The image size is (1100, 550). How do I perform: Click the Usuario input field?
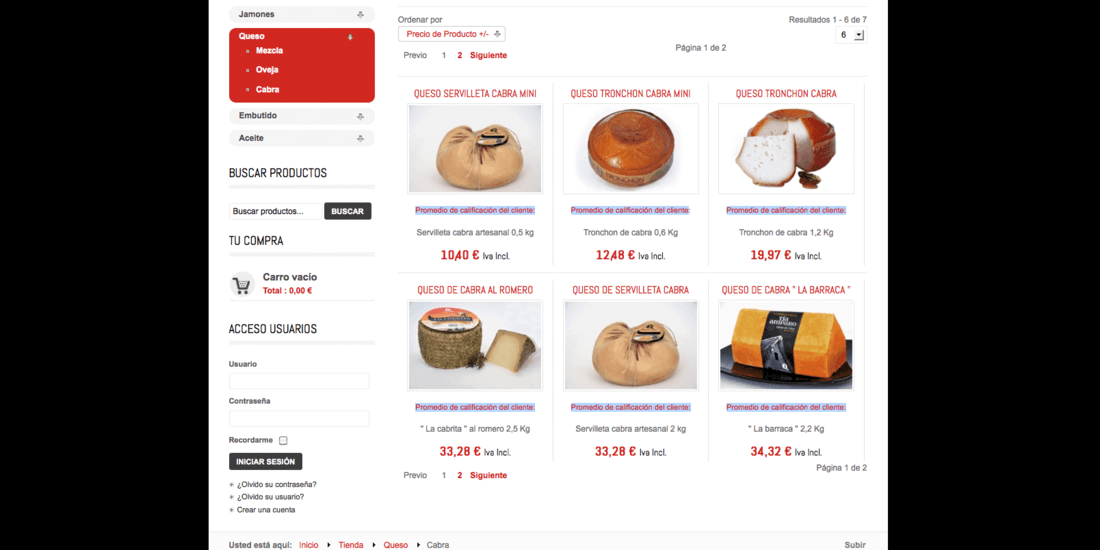299,381
